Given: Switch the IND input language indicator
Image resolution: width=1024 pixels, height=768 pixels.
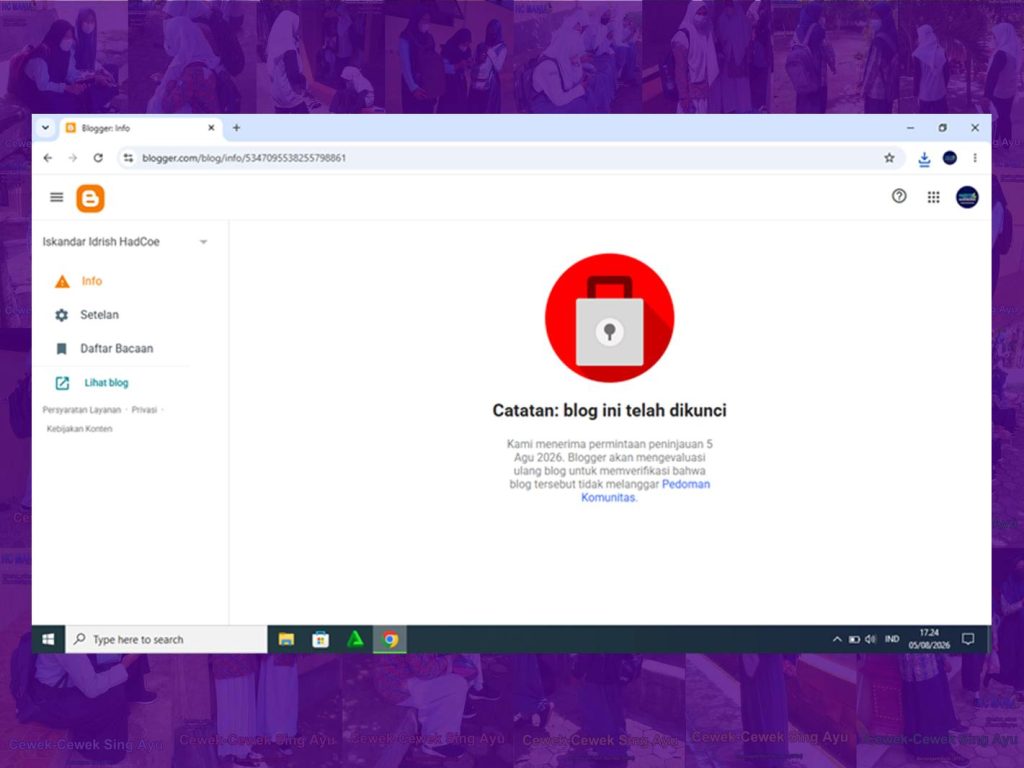Looking at the screenshot, I should pos(892,639).
